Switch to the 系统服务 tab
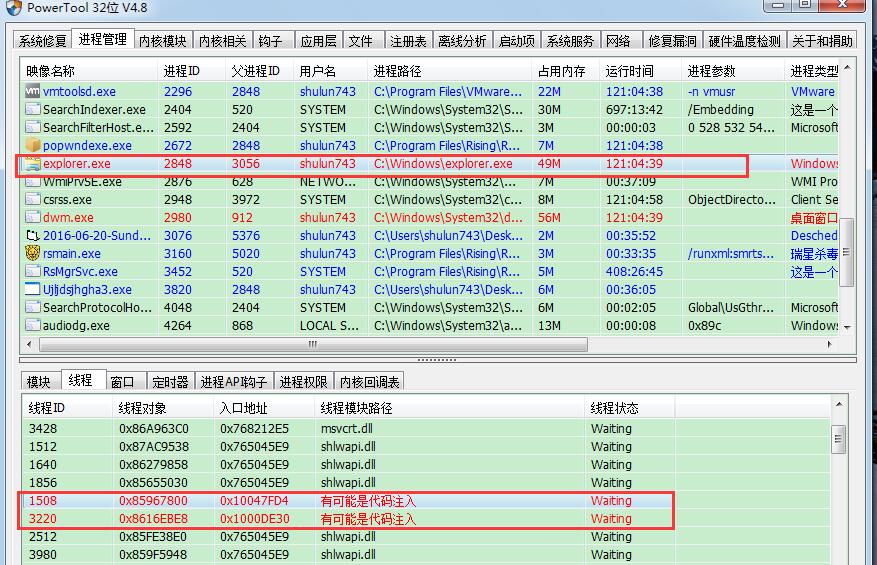The height and width of the screenshot is (565, 877). tap(570, 41)
